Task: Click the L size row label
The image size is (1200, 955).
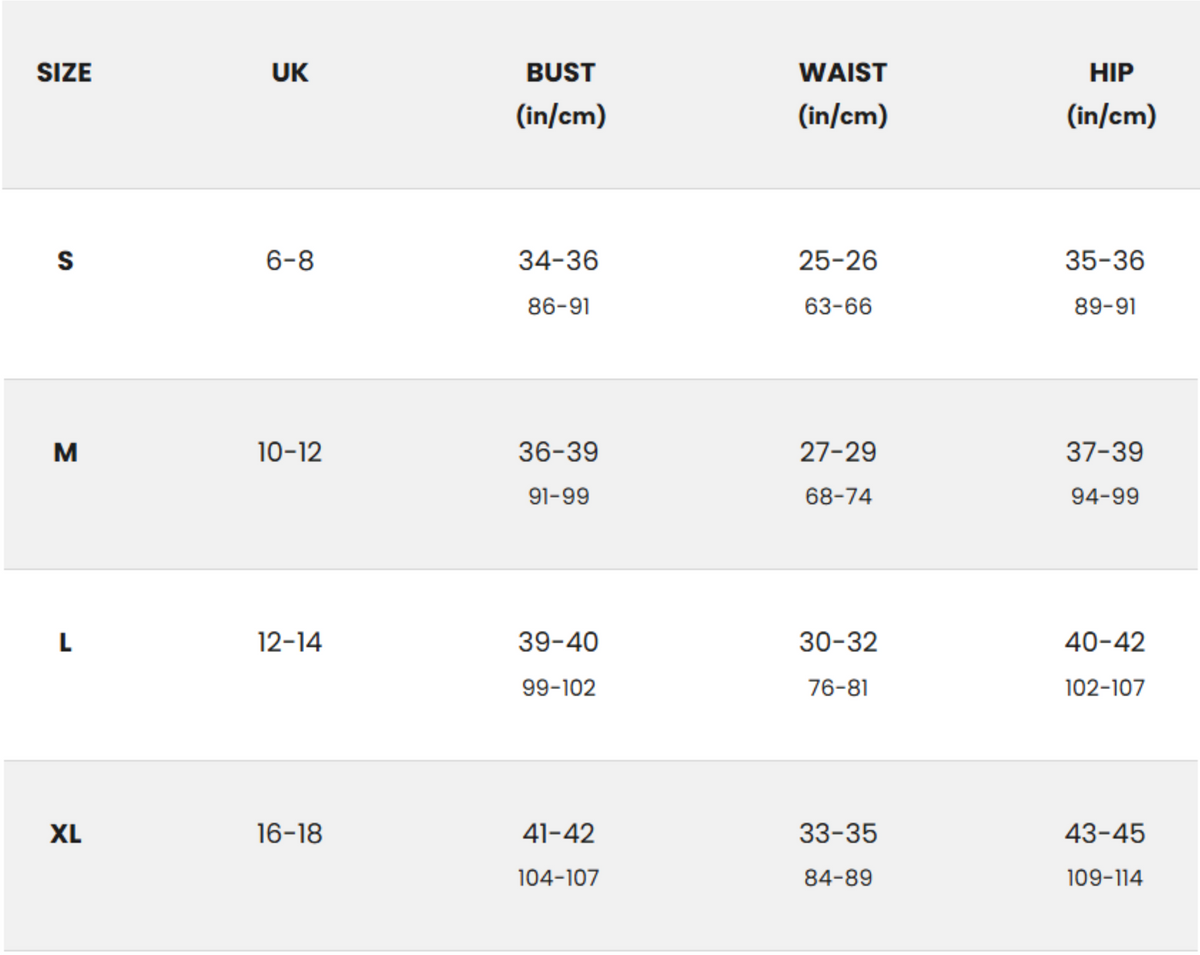Action: [65, 643]
